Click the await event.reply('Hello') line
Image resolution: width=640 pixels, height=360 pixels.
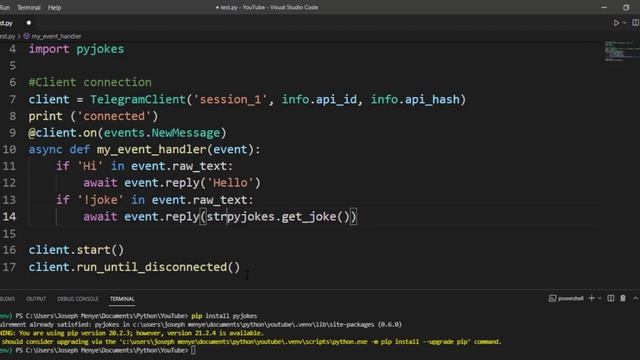point(172,183)
